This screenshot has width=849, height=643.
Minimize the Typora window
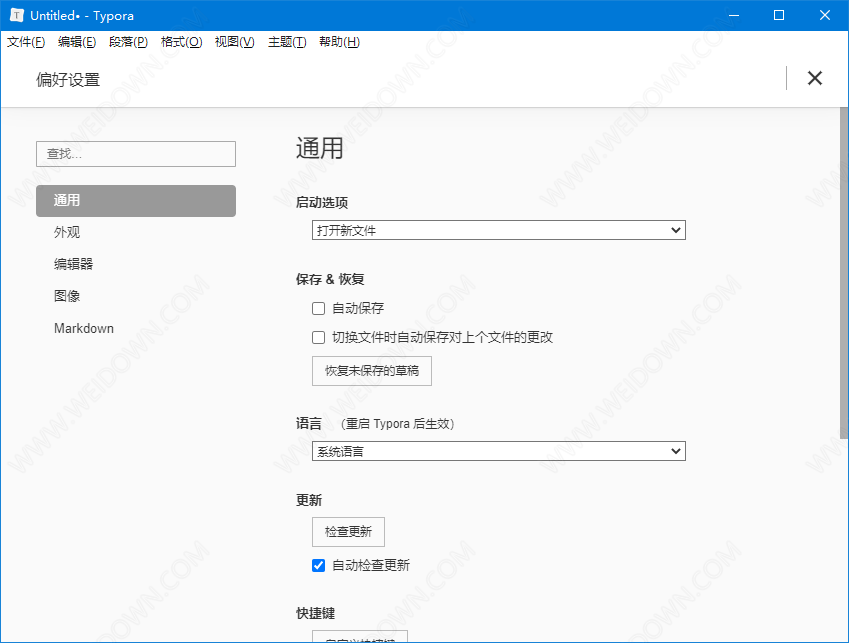[734, 15]
